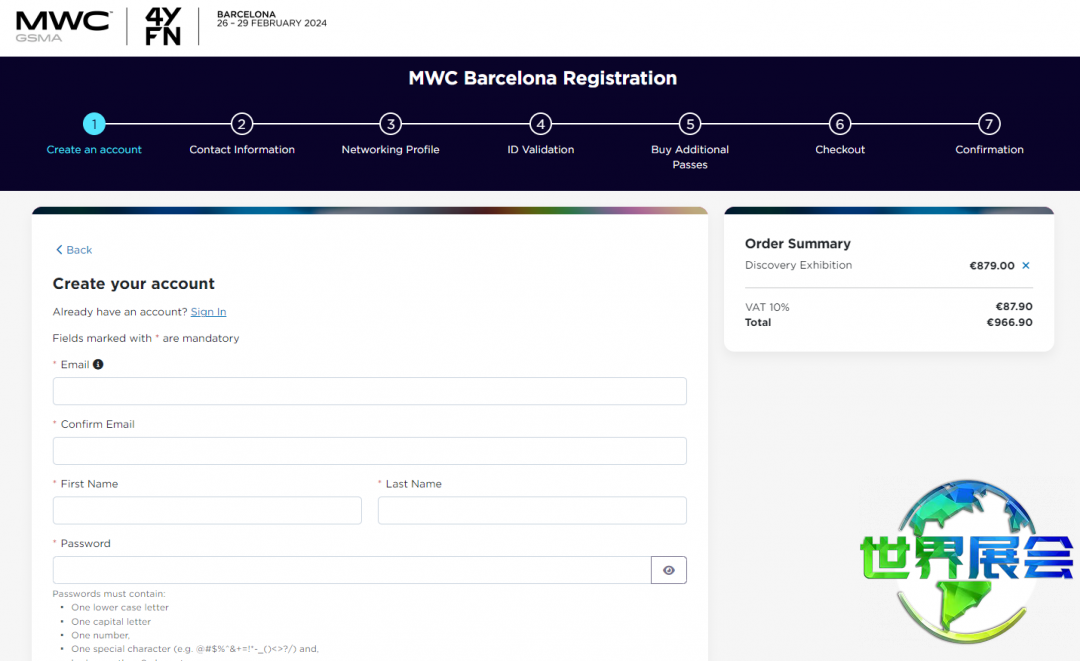Click the Confirm Email field
This screenshot has width=1080, height=661.
pos(369,451)
